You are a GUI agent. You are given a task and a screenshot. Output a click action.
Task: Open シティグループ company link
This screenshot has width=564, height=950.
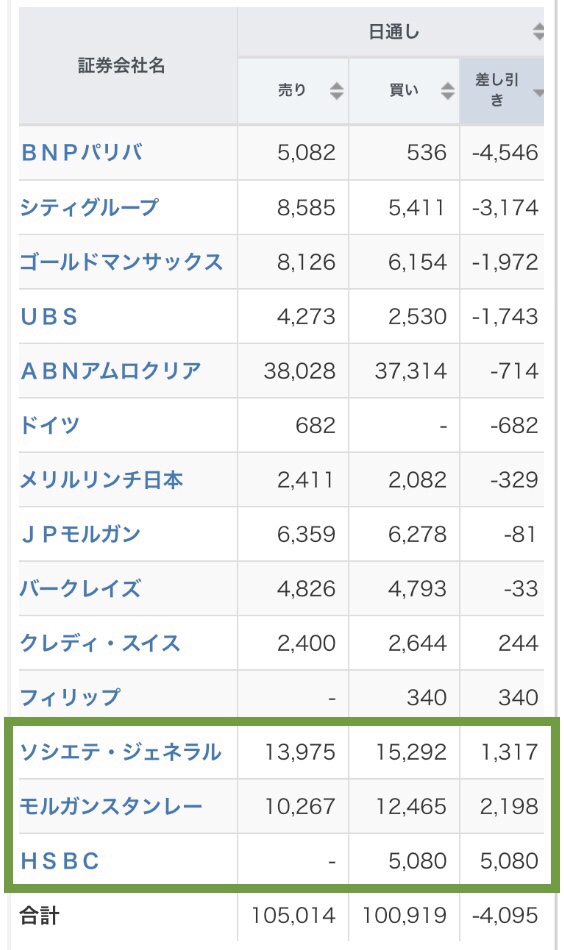pyautogui.click(x=89, y=207)
